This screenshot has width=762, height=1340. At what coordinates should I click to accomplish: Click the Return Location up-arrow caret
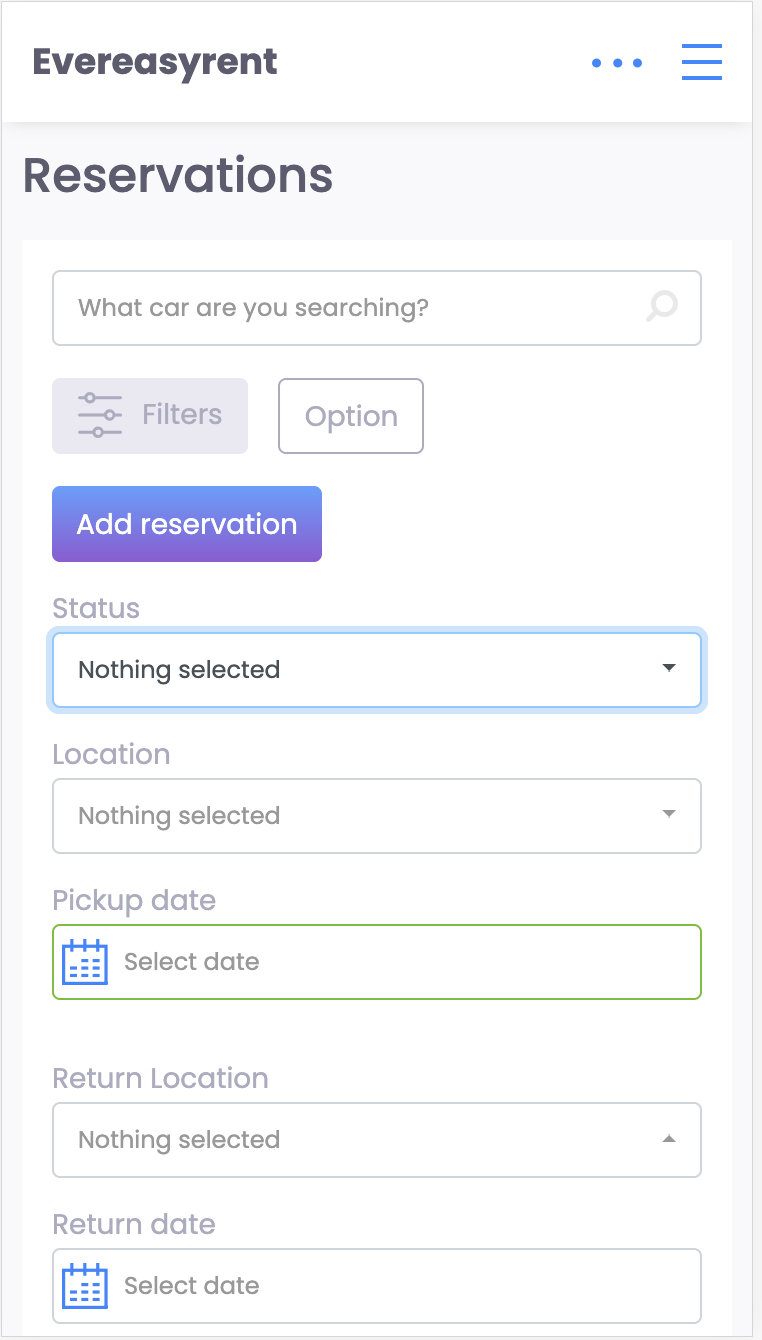[670, 1138]
